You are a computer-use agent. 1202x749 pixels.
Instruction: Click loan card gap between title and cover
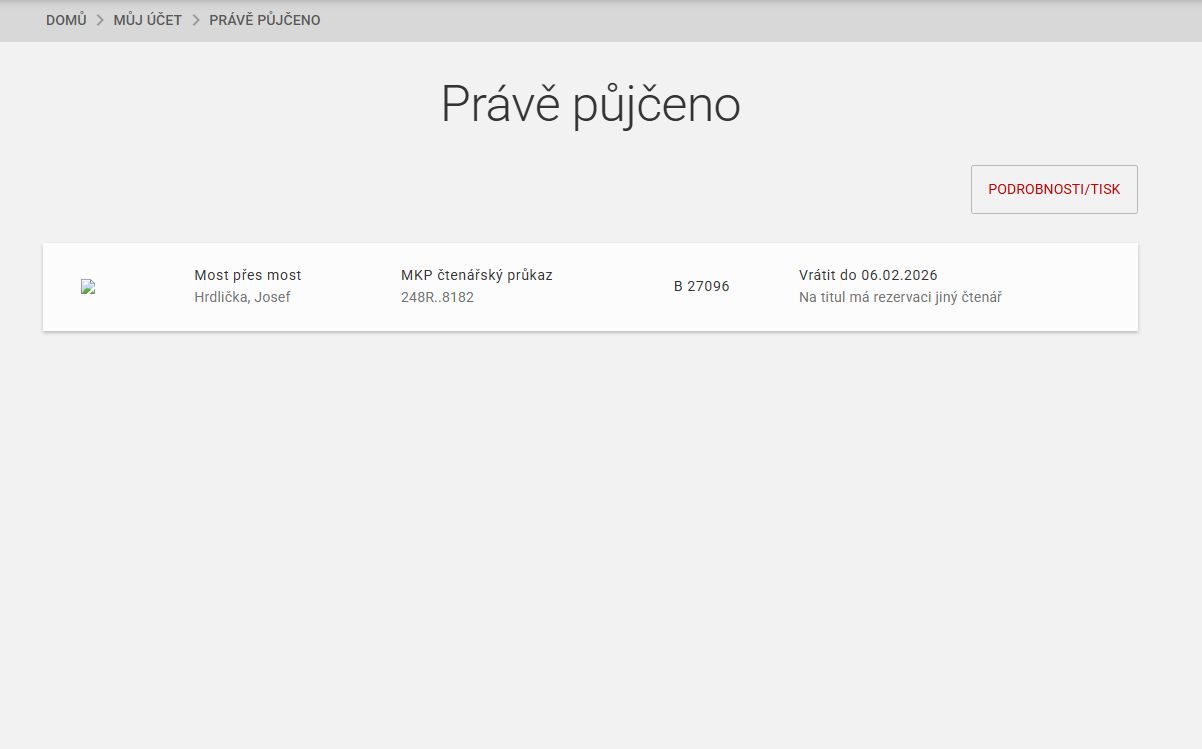pos(145,287)
